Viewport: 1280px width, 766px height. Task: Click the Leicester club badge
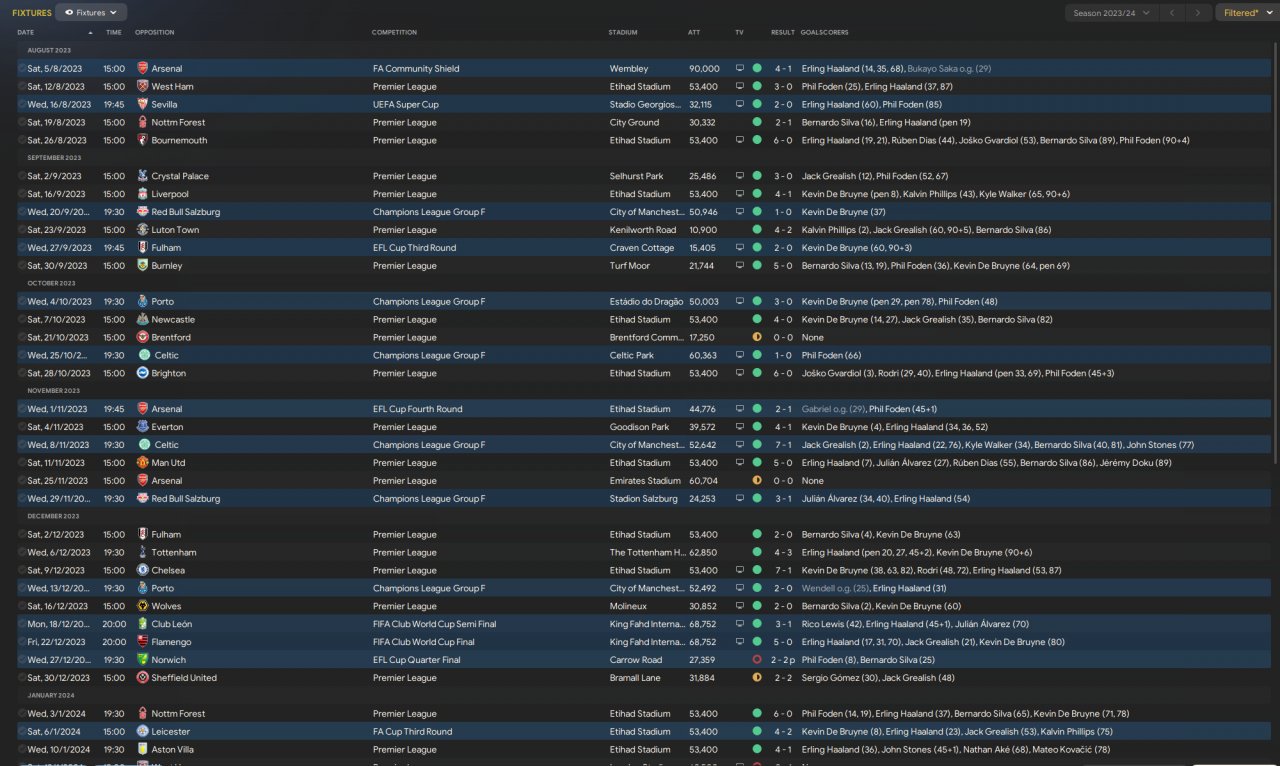point(143,732)
